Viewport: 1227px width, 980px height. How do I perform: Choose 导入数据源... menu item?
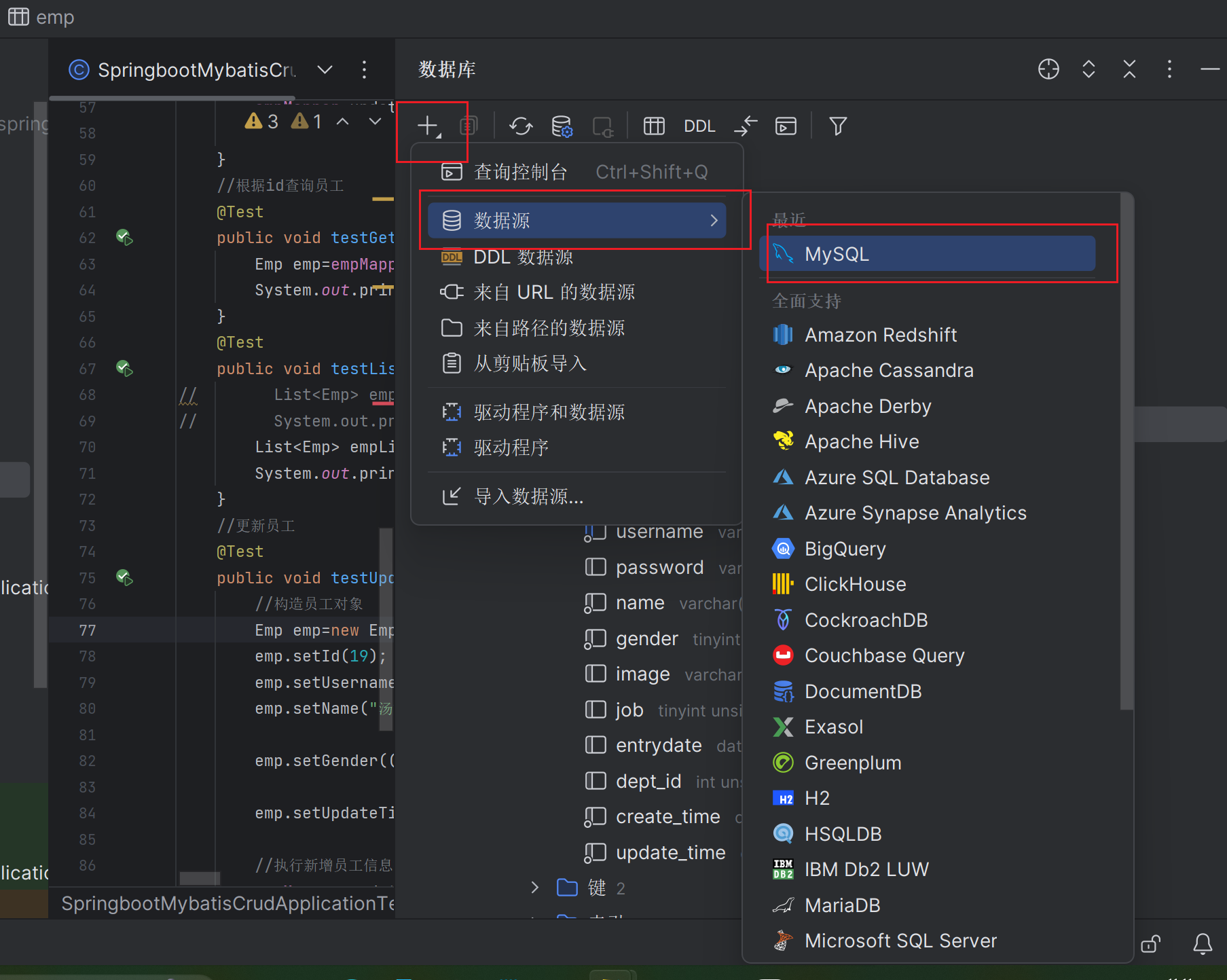pos(577,496)
